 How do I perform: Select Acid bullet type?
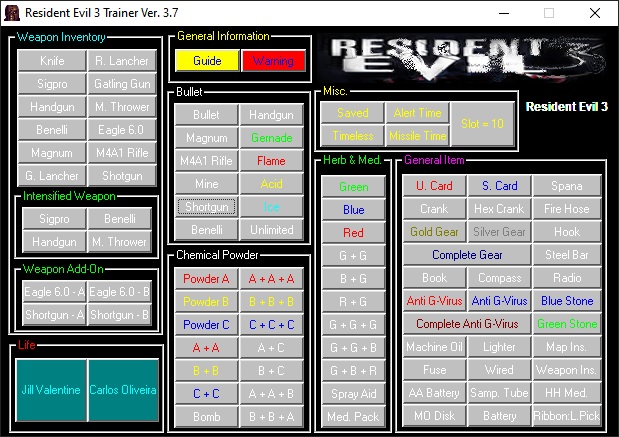point(272,184)
